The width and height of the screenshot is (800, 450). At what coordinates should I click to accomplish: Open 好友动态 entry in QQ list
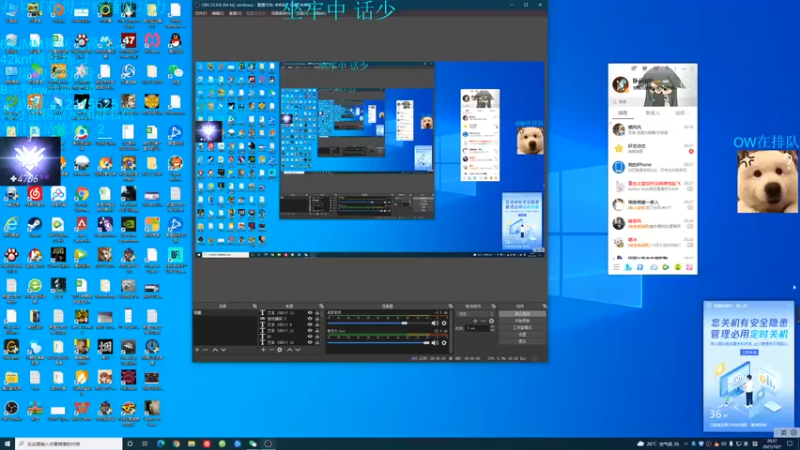coord(653,148)
